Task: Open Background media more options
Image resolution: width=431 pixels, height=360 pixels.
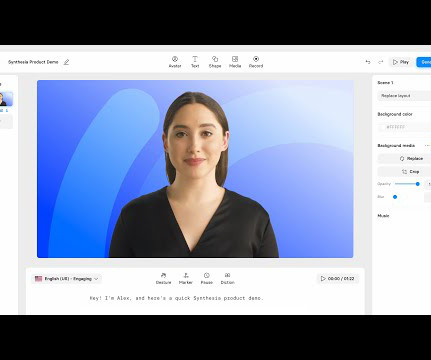Action: (427, 146)
